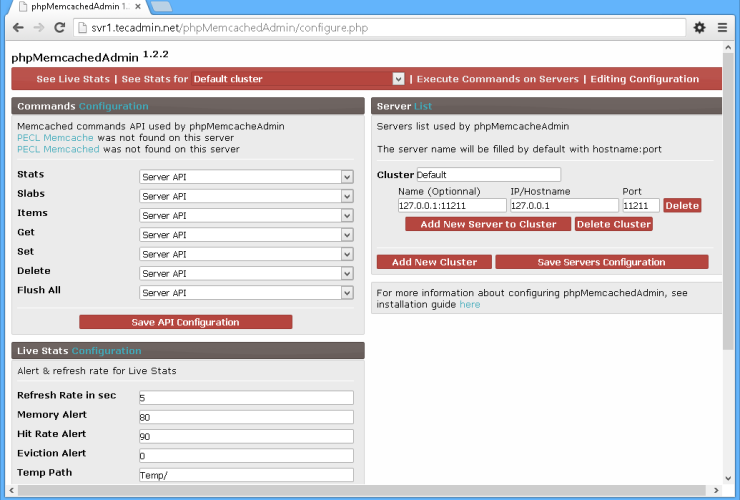The width and height of the screenshot is (740, 500).
Task: Click Add New Server to Cluster
Action: point(488,224)
